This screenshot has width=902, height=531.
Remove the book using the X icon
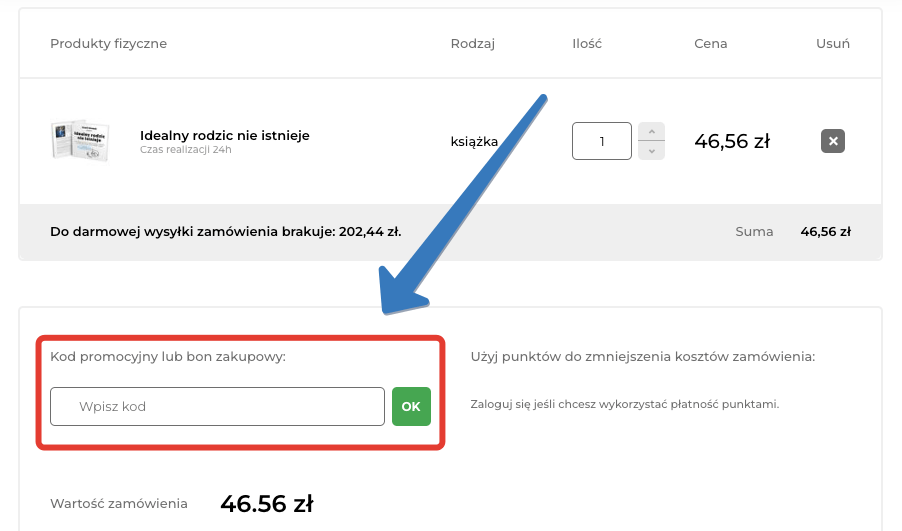tap(832, 141)
